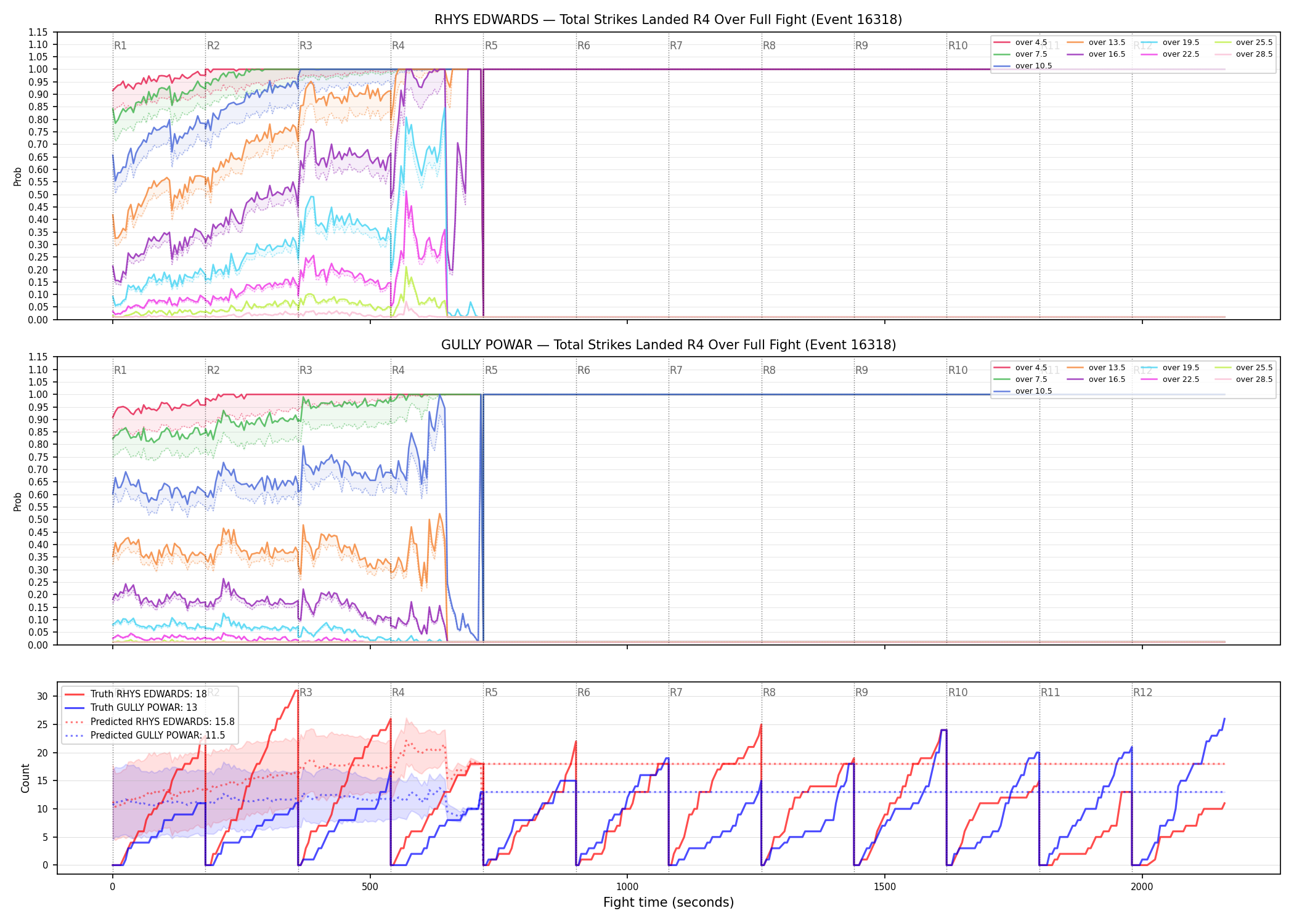Click the R8 round marker in the GULLY POWAR chart
This screenshot has height=924, width=1294.
pyautogui.click(x=769, y=370)
